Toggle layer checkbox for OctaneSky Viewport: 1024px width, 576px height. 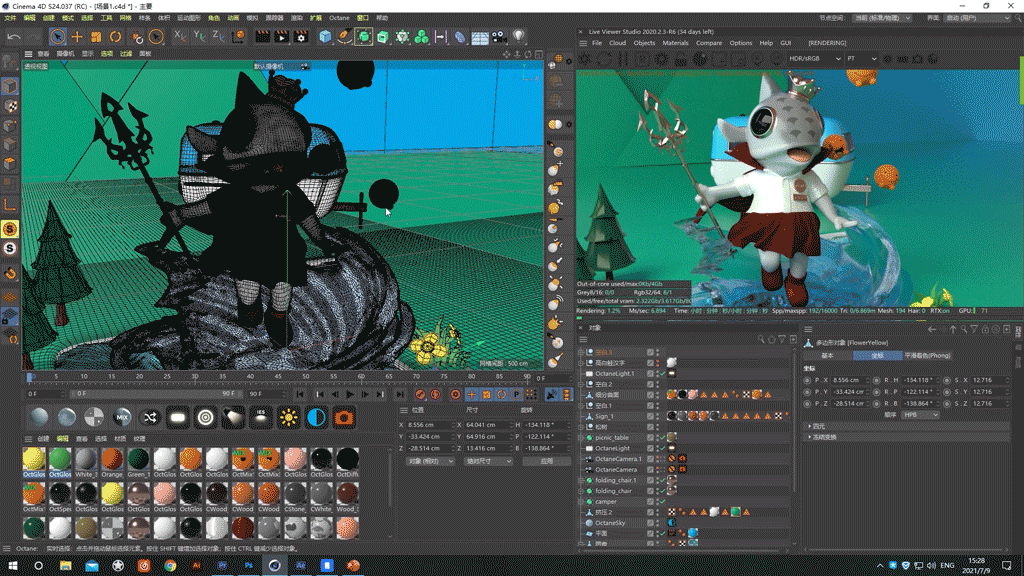pos(650,523)
